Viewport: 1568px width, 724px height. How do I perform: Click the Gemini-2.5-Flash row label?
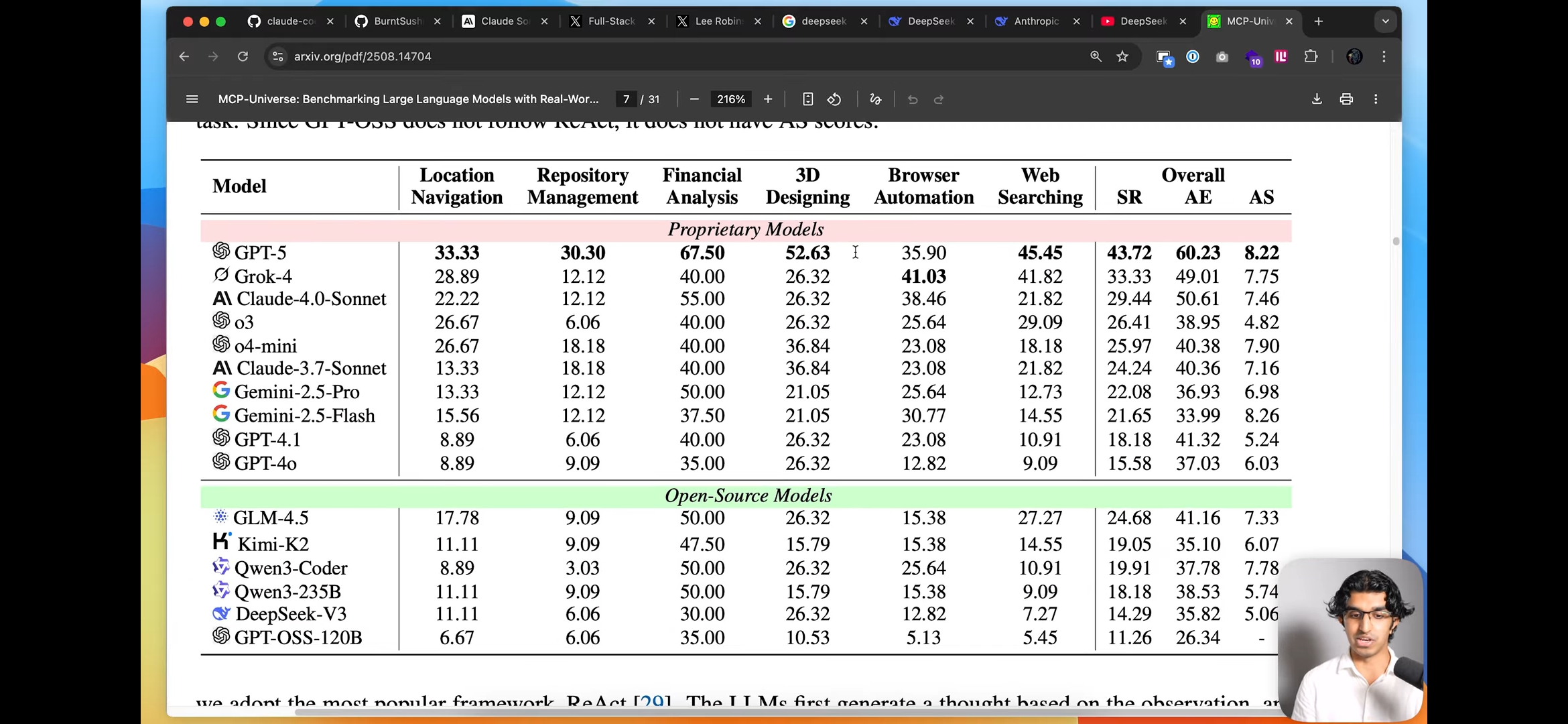(x=305, y=416)
